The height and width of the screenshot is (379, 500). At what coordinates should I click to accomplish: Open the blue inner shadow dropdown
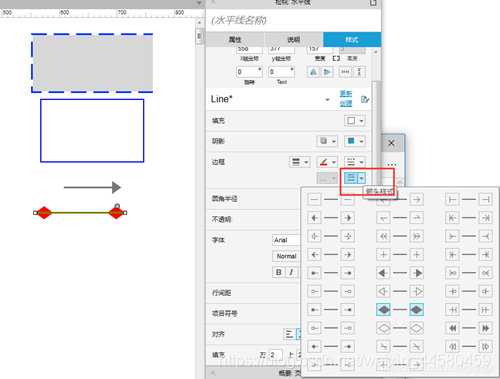355,141
